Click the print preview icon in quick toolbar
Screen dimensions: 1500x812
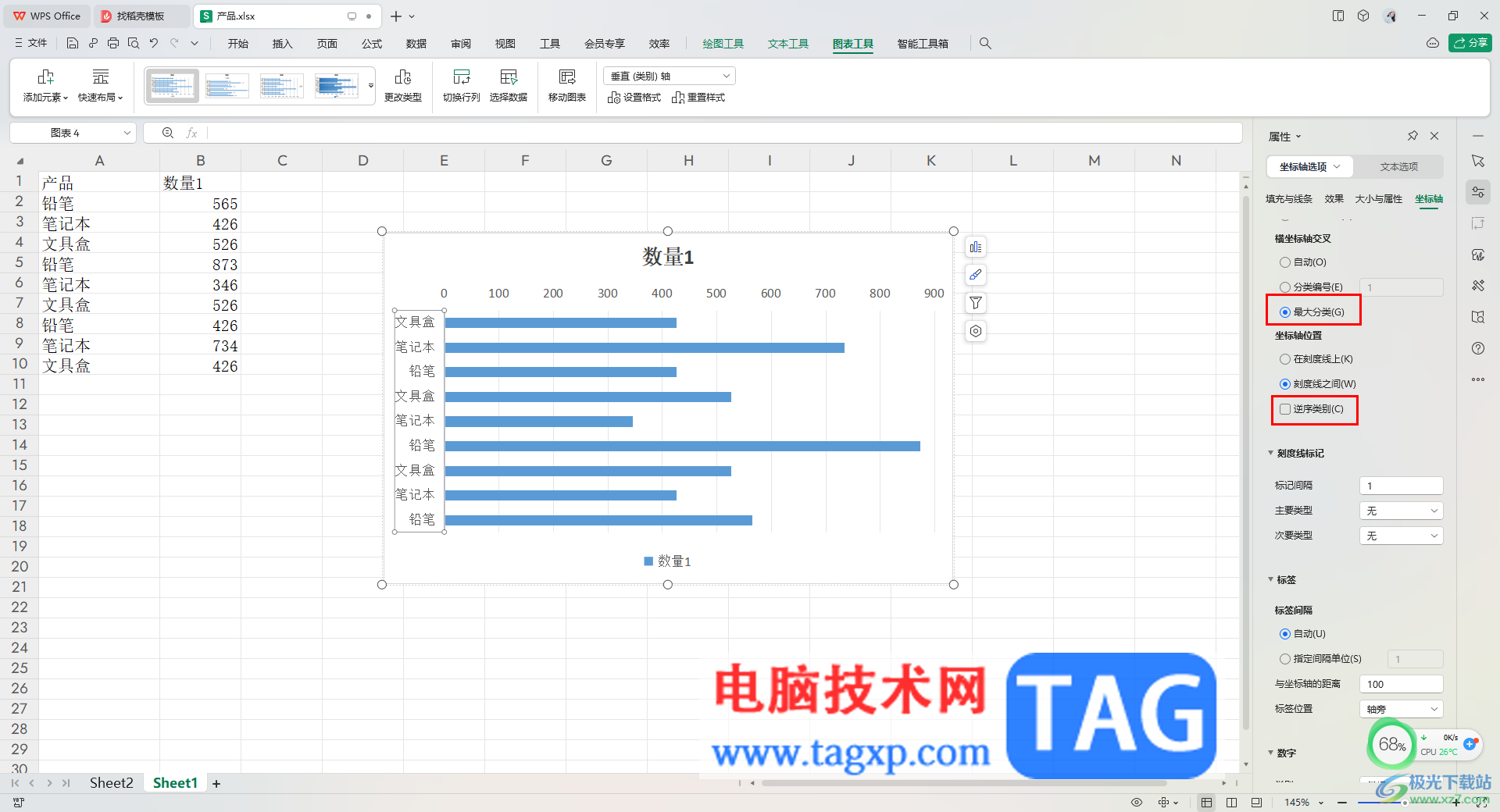(134, 44)
